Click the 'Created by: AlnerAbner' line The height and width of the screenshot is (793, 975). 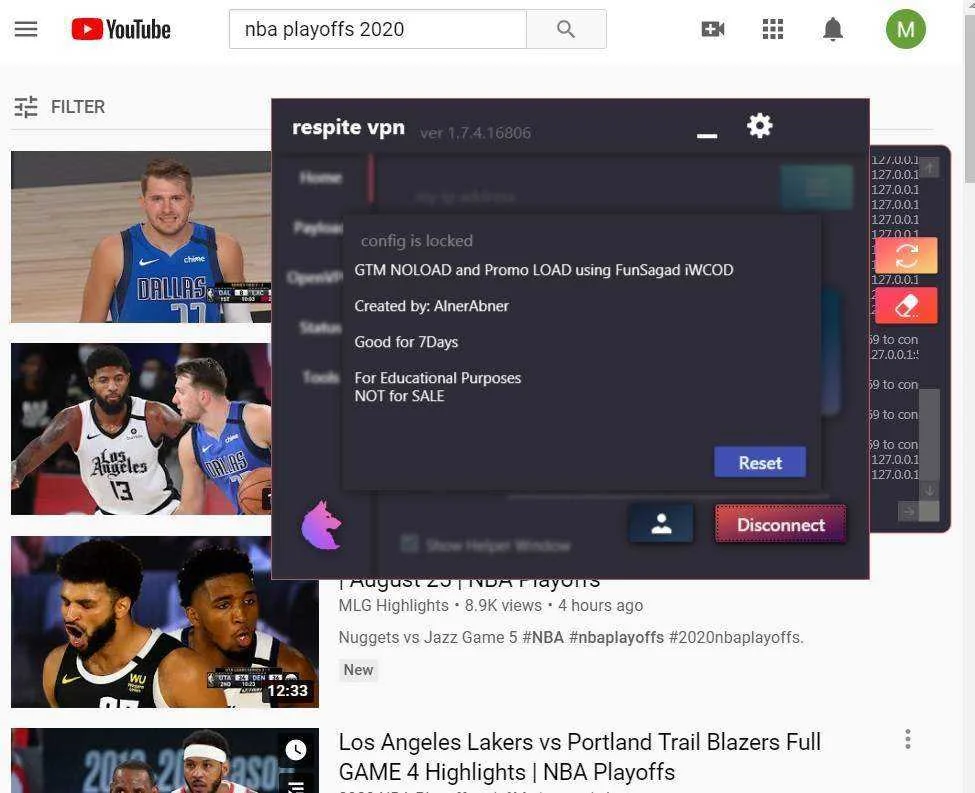(x=432, y=306)
